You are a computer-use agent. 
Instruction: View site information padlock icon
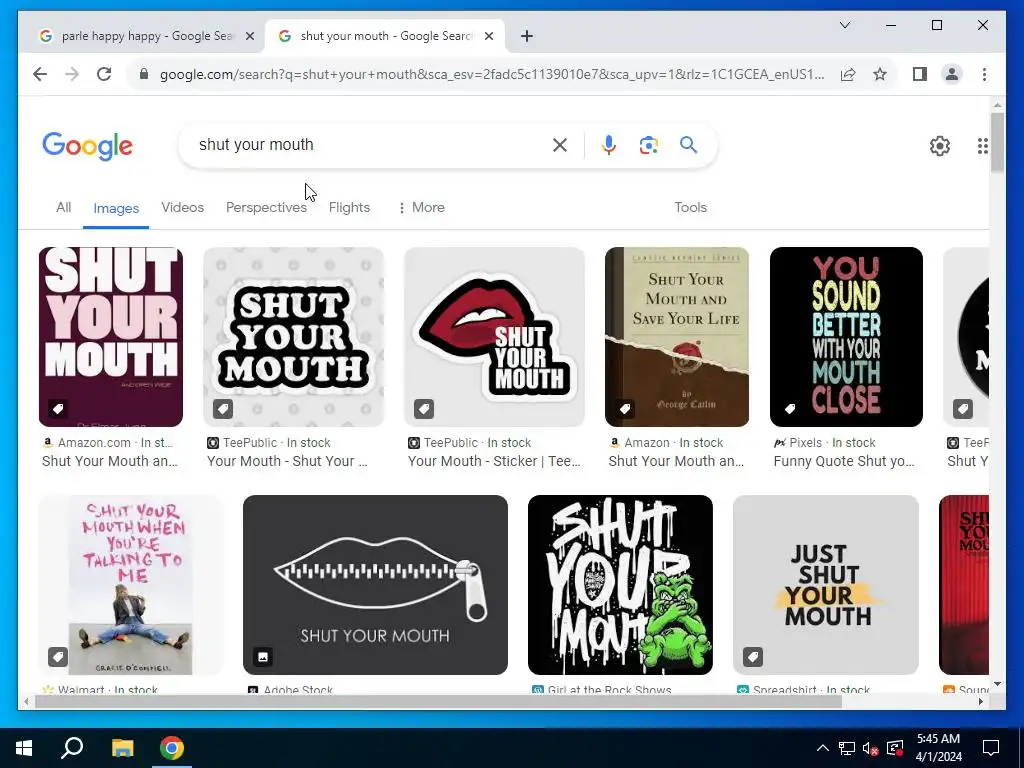point(144,74)
